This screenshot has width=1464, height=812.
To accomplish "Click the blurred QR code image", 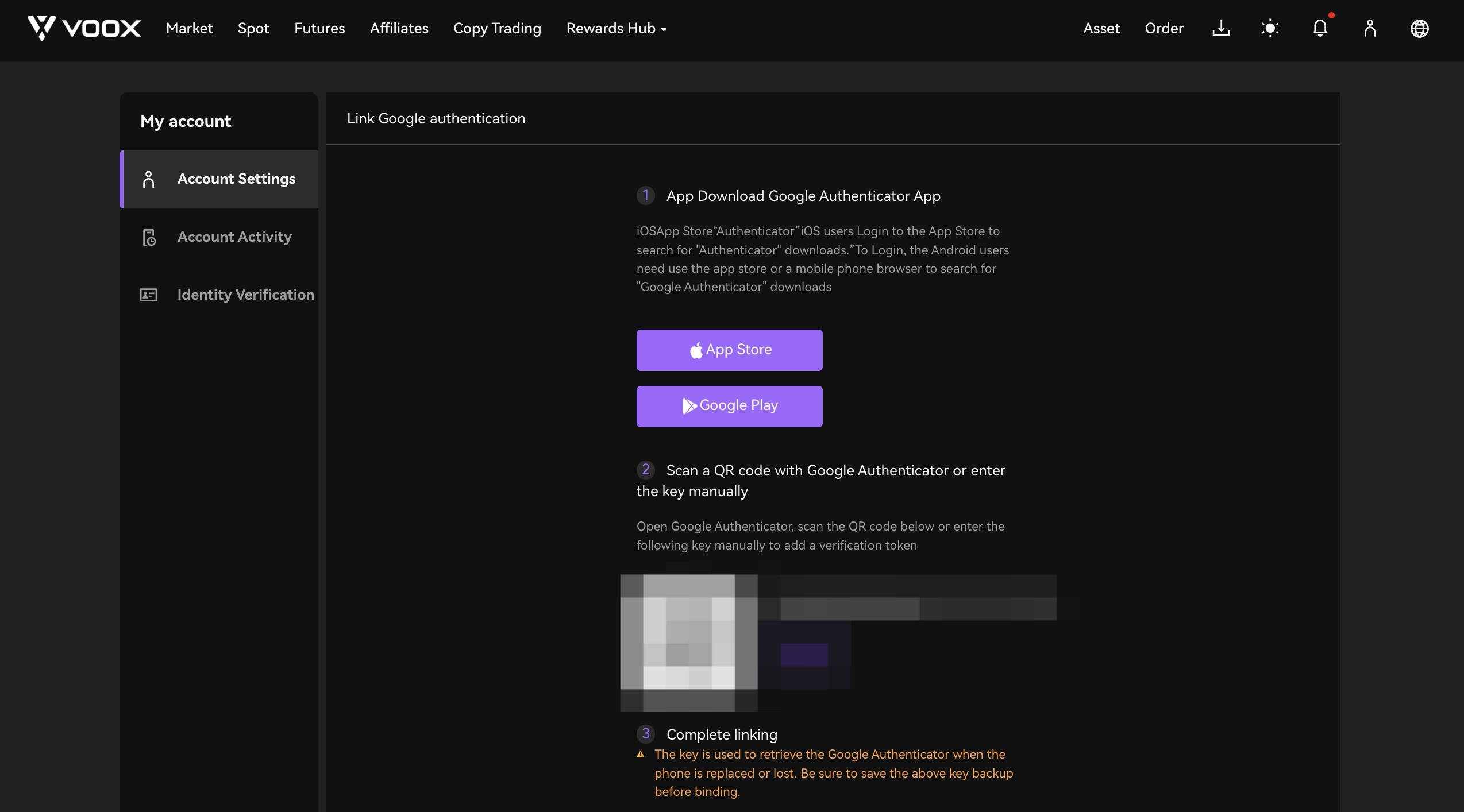I will click(x=688, y=642).
